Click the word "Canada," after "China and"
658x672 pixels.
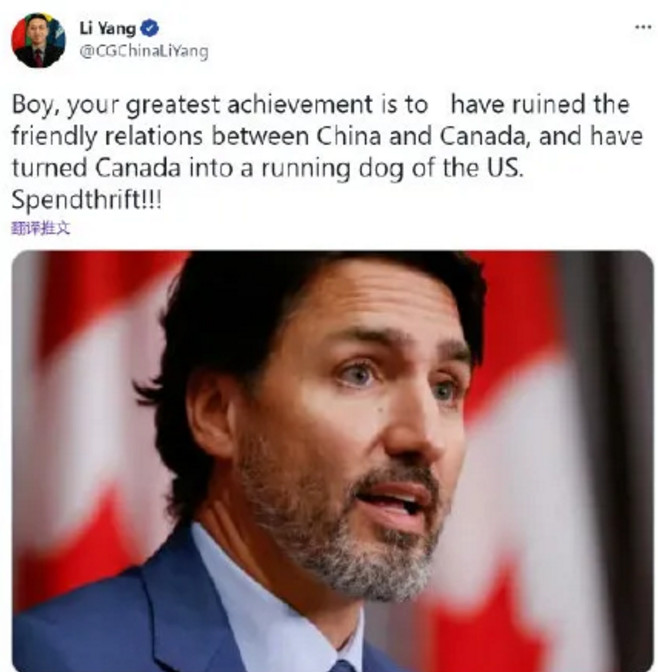(485, 136)
